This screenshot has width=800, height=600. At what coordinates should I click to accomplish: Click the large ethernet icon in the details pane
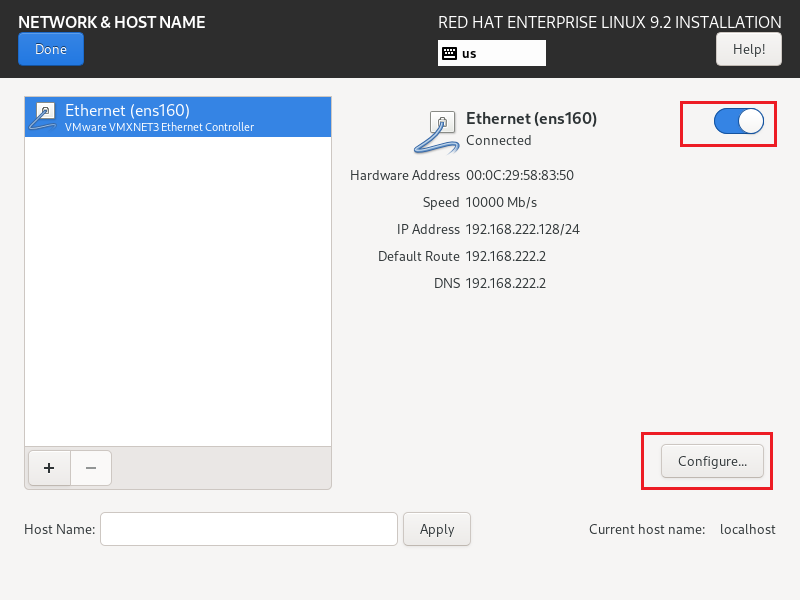coord(435,132)
